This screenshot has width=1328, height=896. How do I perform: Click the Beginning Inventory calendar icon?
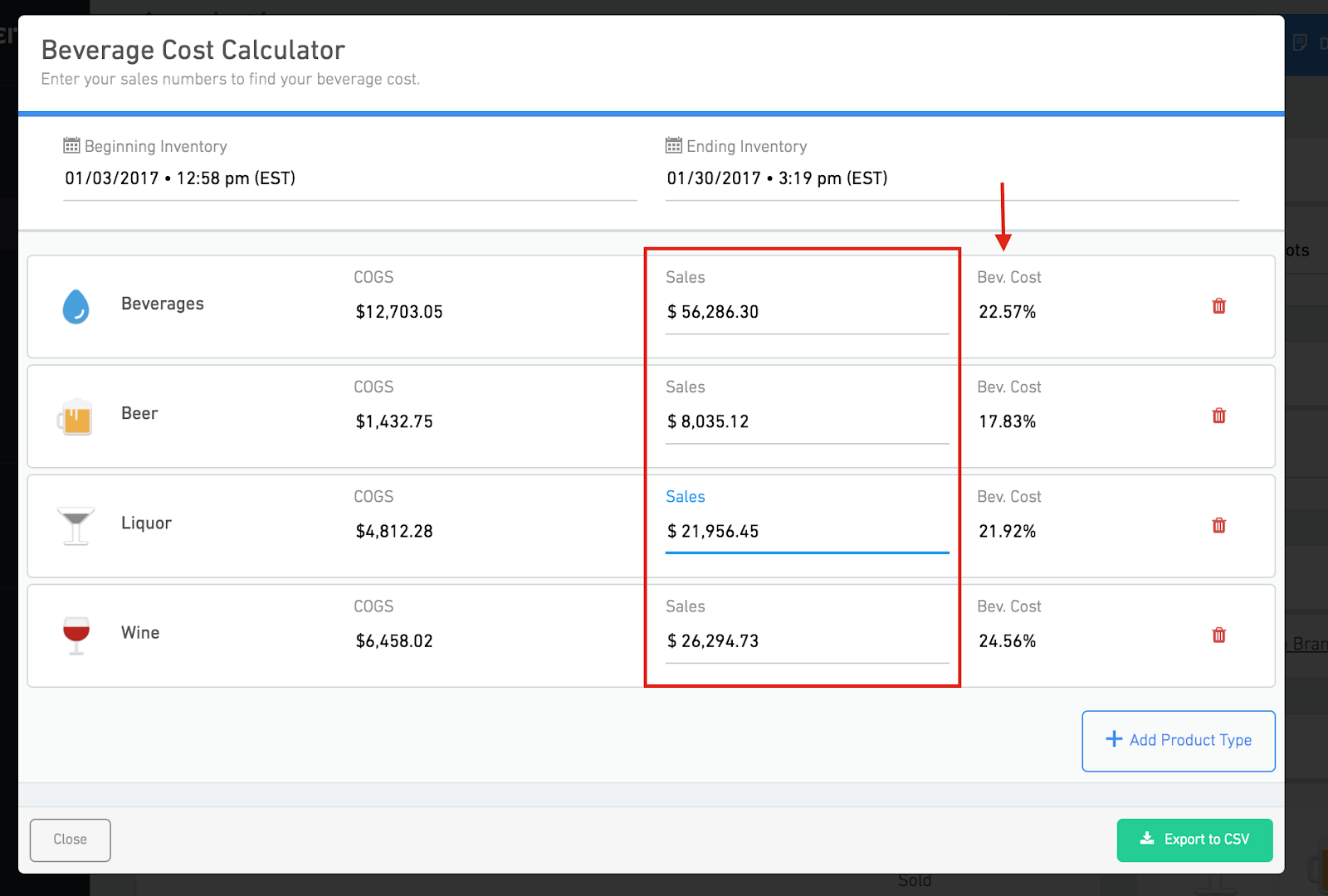[72, 146]
